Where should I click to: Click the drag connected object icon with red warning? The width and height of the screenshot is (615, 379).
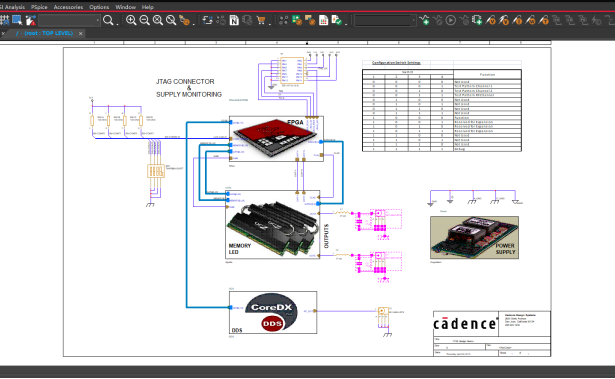[31, 20]
